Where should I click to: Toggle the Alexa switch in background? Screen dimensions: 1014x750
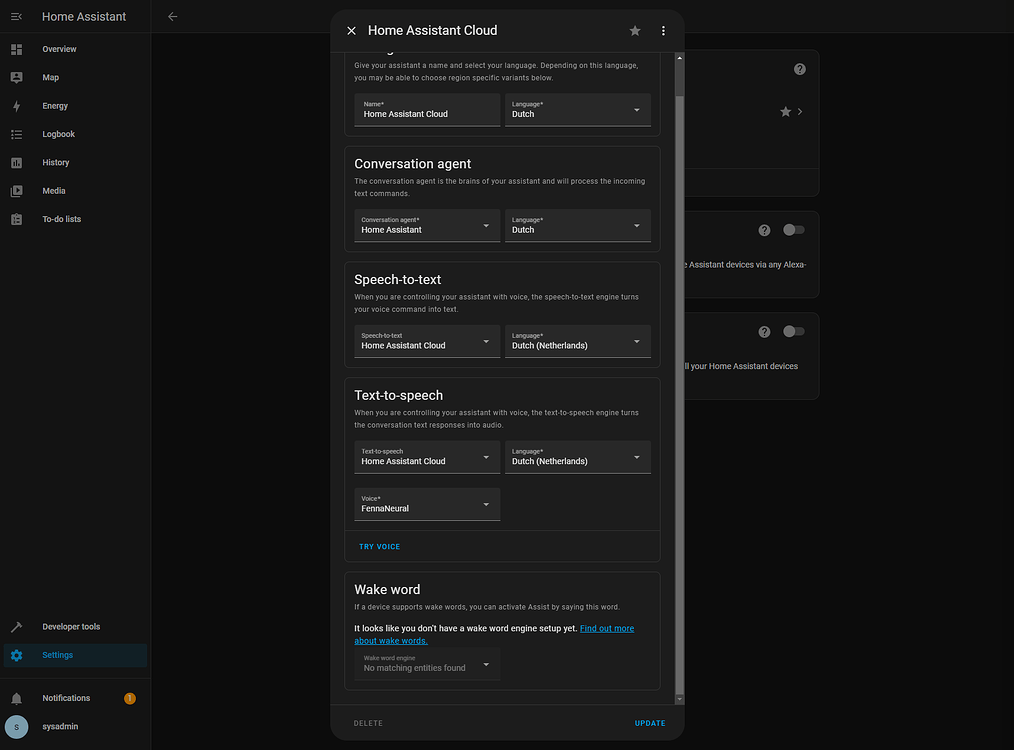pos(793,230)
